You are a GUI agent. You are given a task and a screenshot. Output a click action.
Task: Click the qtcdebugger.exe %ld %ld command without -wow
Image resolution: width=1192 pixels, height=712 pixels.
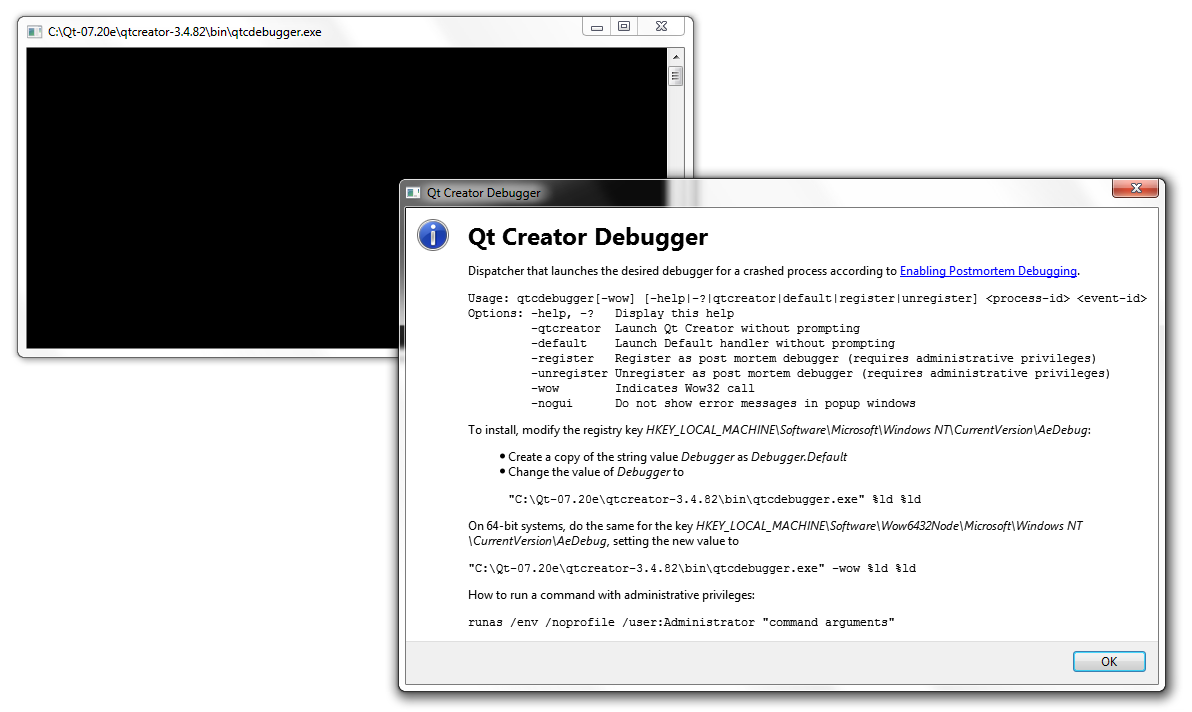tap(715, 499)
